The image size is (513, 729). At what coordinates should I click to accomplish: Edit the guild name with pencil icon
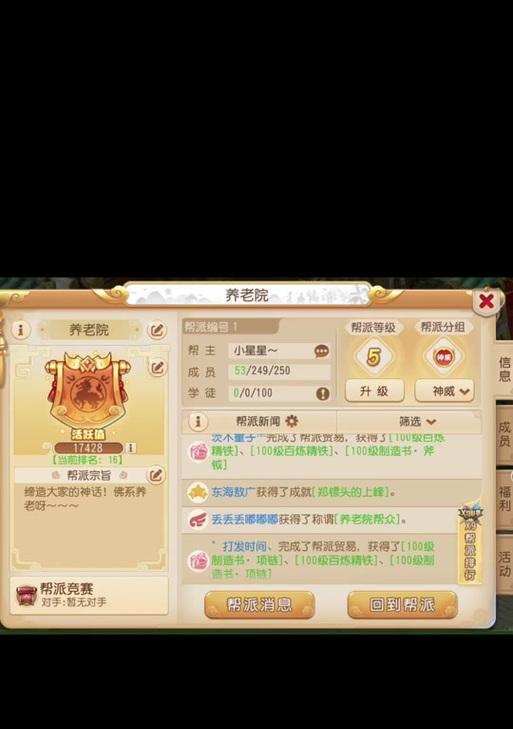tap(157, 331)
